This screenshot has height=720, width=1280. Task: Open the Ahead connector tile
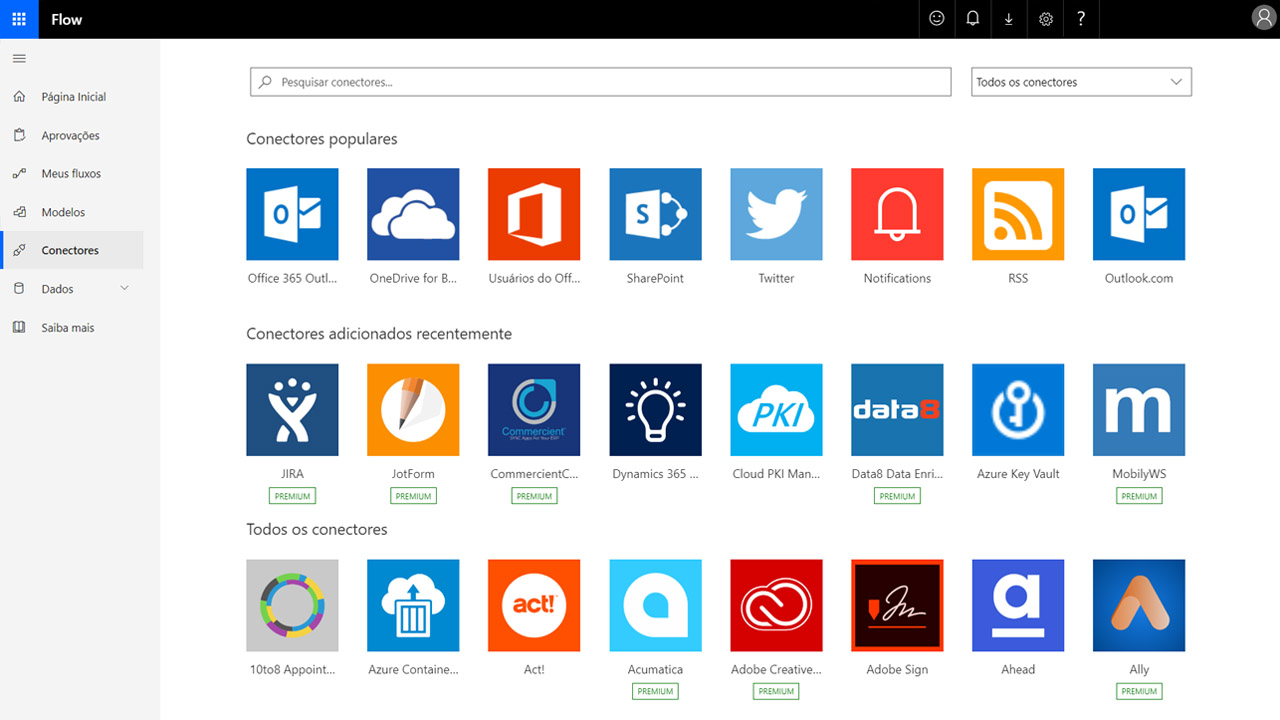point(1018,606)
